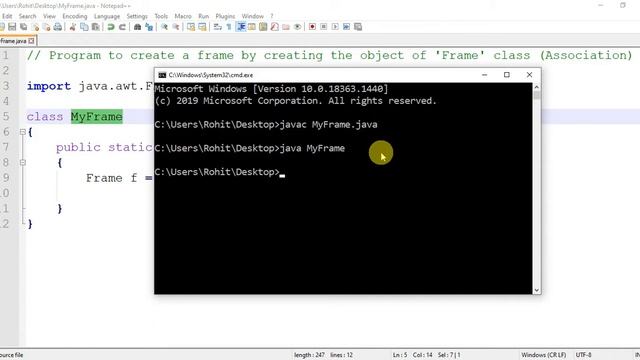The height and width of the screenshot is (360, 640).
Task: Open the Plugins menu
Action: (225, 16)
